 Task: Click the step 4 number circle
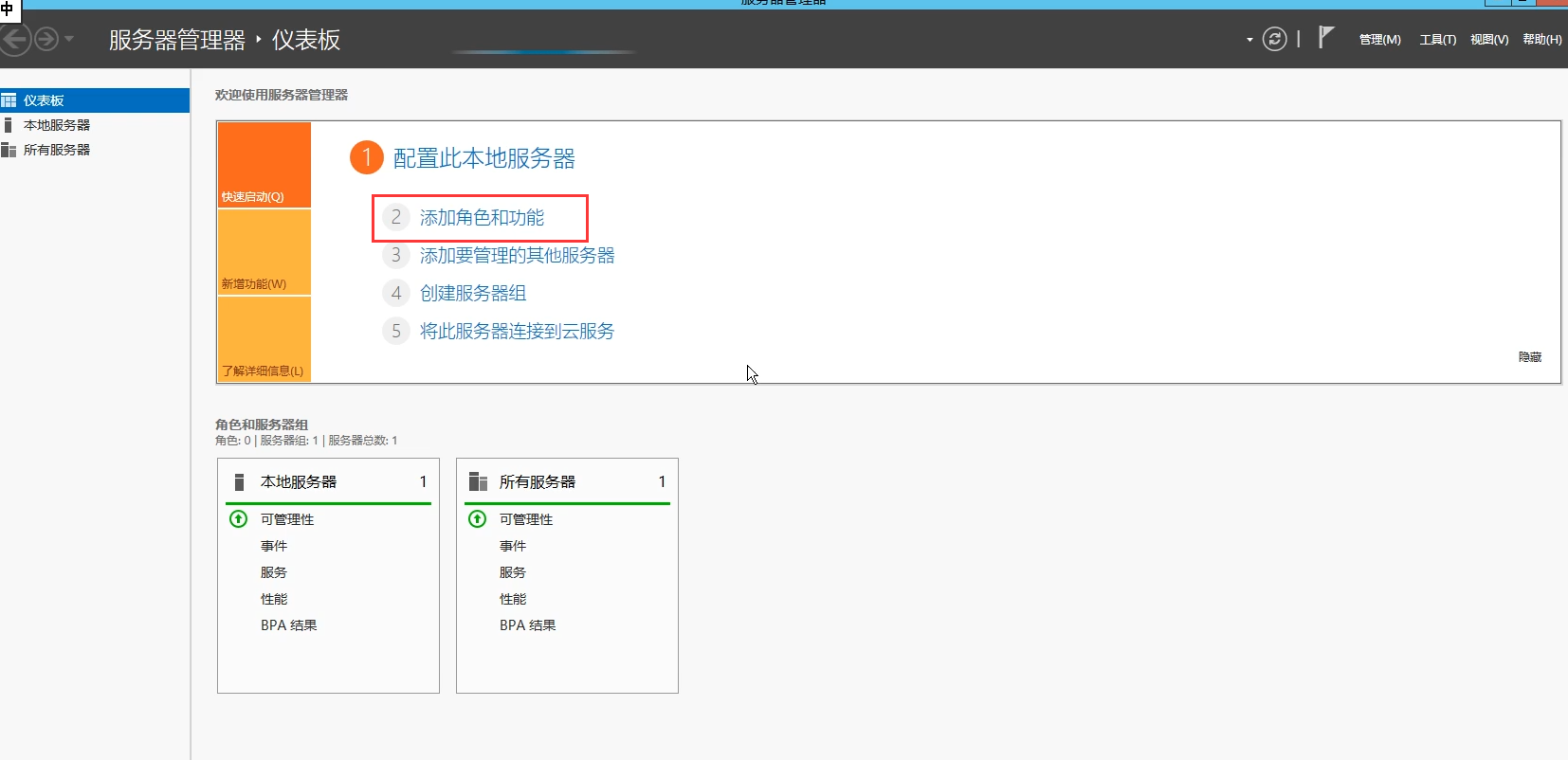pos(396,294)
